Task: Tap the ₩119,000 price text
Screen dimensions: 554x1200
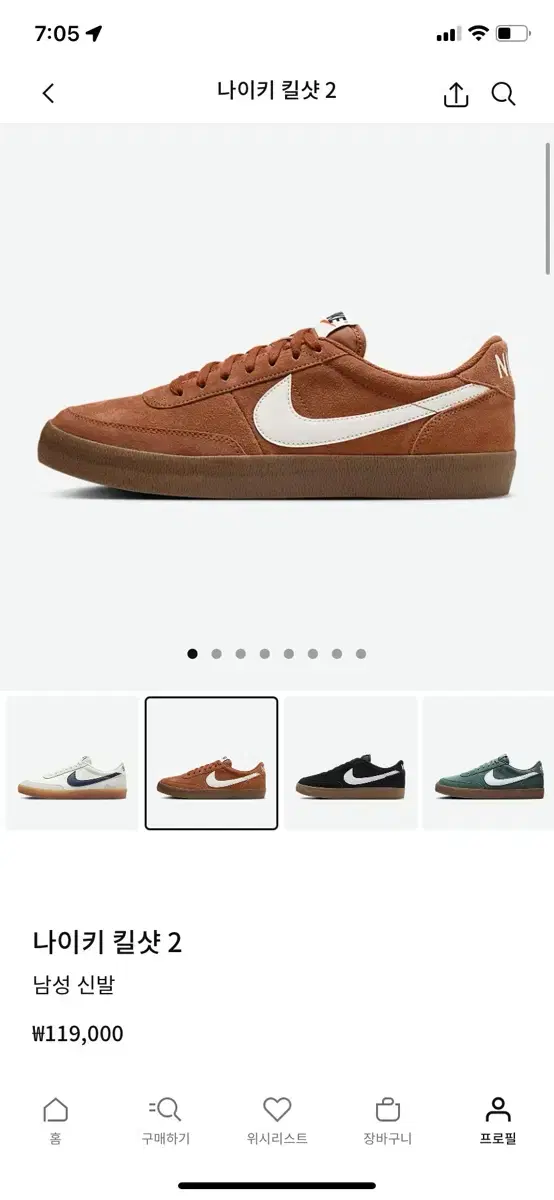Action: pyautogui.click(x=78, y=1034)
